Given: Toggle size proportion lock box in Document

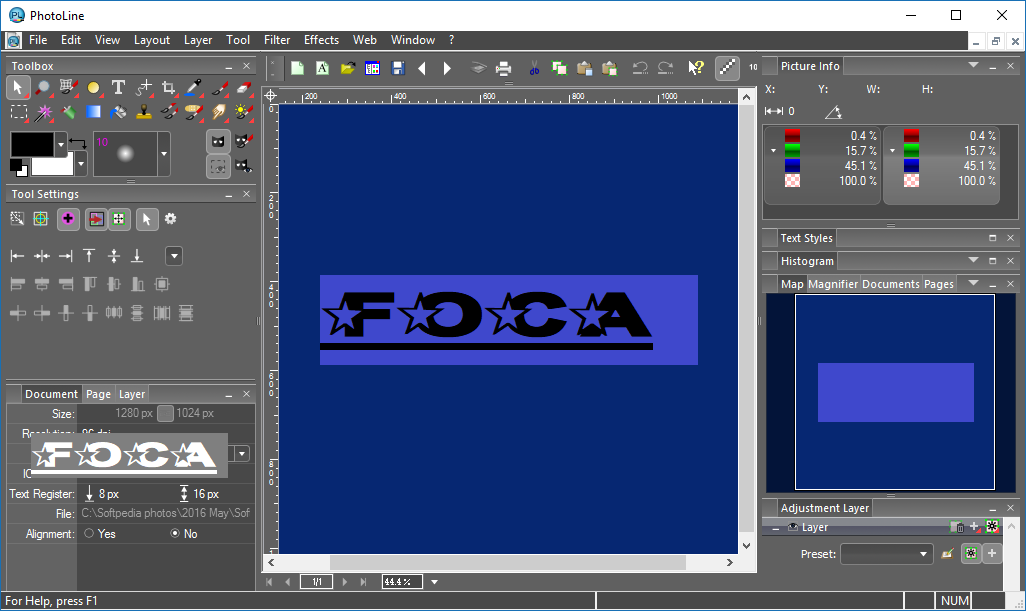Looking at the screenshot, I should (x=166, y=413).
